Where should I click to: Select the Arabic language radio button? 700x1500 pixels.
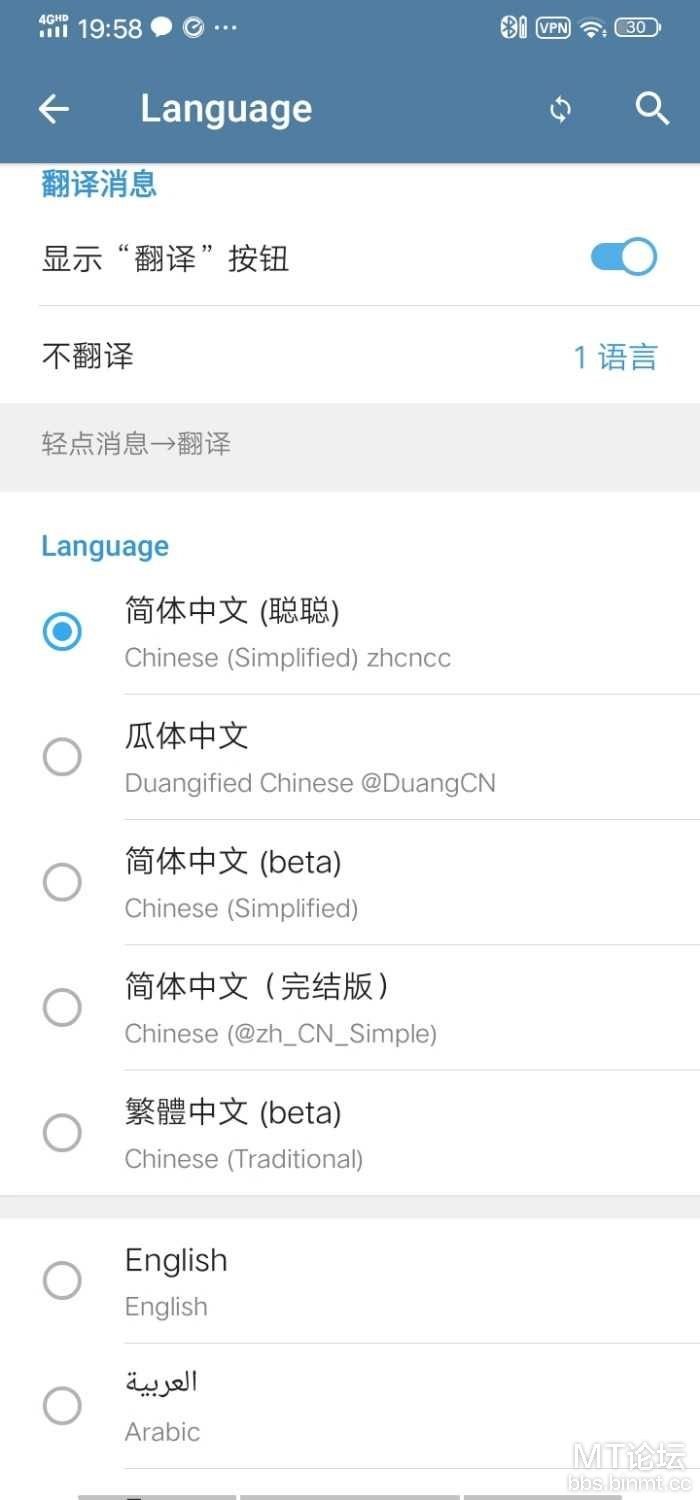click(62, 1406)
